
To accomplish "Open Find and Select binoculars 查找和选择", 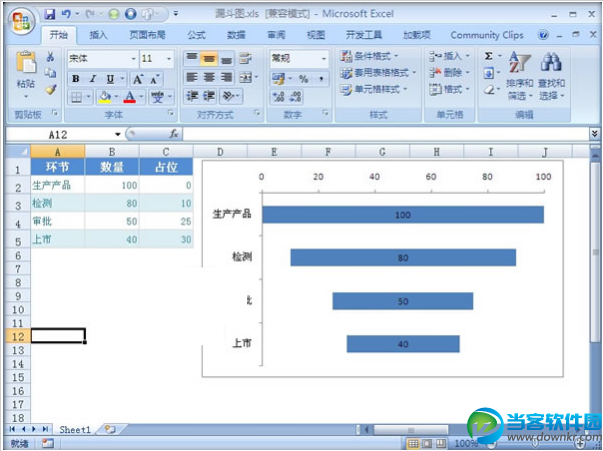I will pyautogui.click(x=551, y=75).
